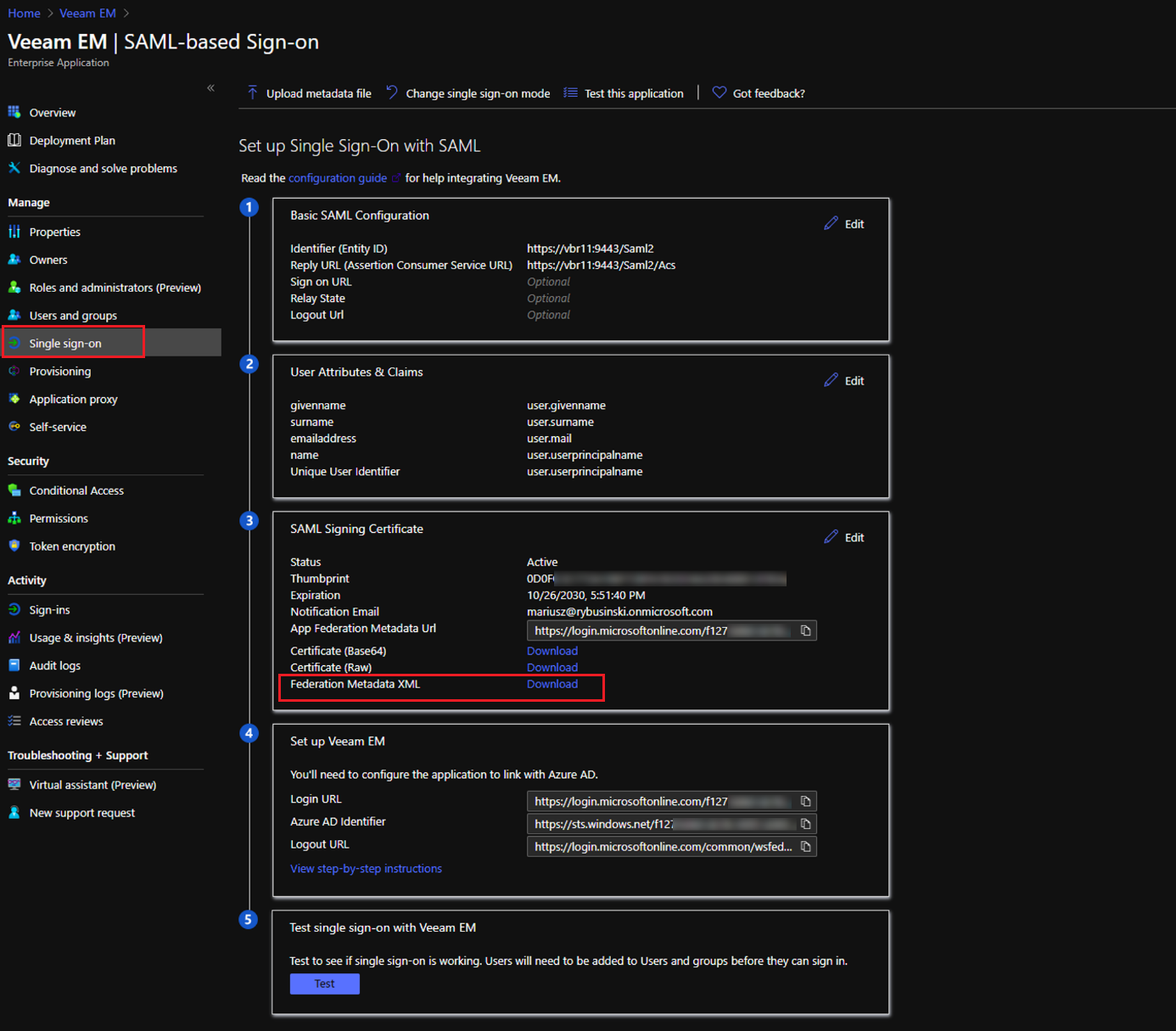Image resolution: width=1176 pixels, height=1031 pixels.
Task: Click the Conditional Access icon
Action: [x=14, y=490]
